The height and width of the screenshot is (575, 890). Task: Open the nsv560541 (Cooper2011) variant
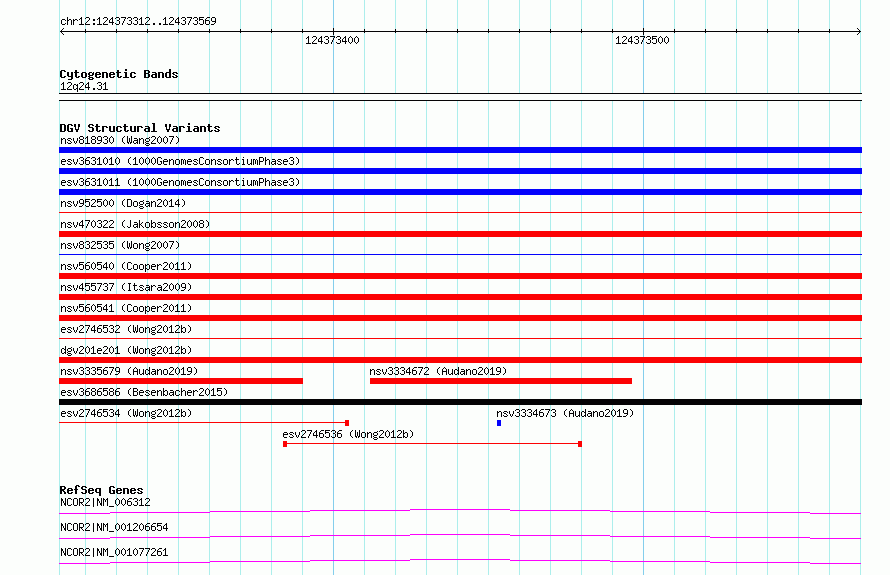[x=126, y=308]
